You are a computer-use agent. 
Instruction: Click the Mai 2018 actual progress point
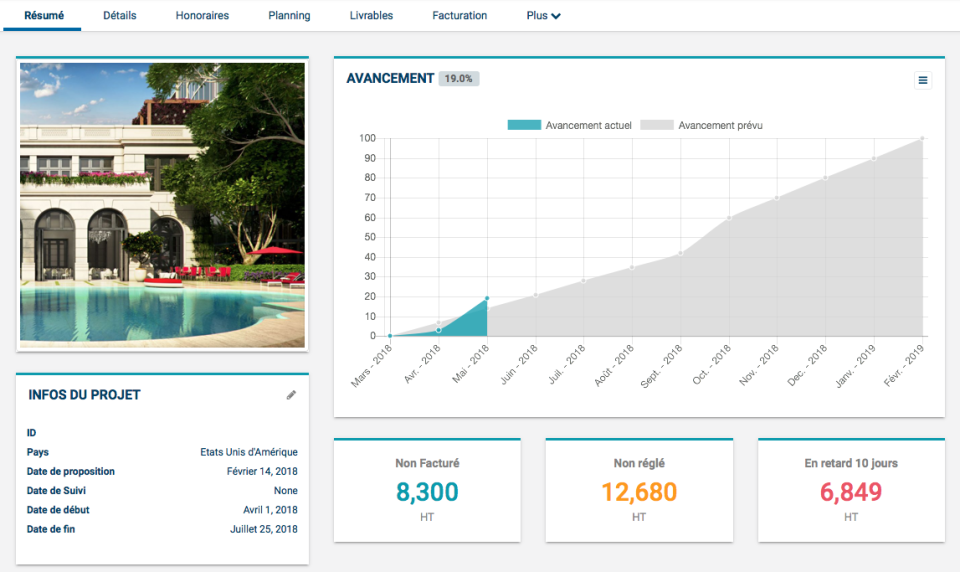(487, 298)
